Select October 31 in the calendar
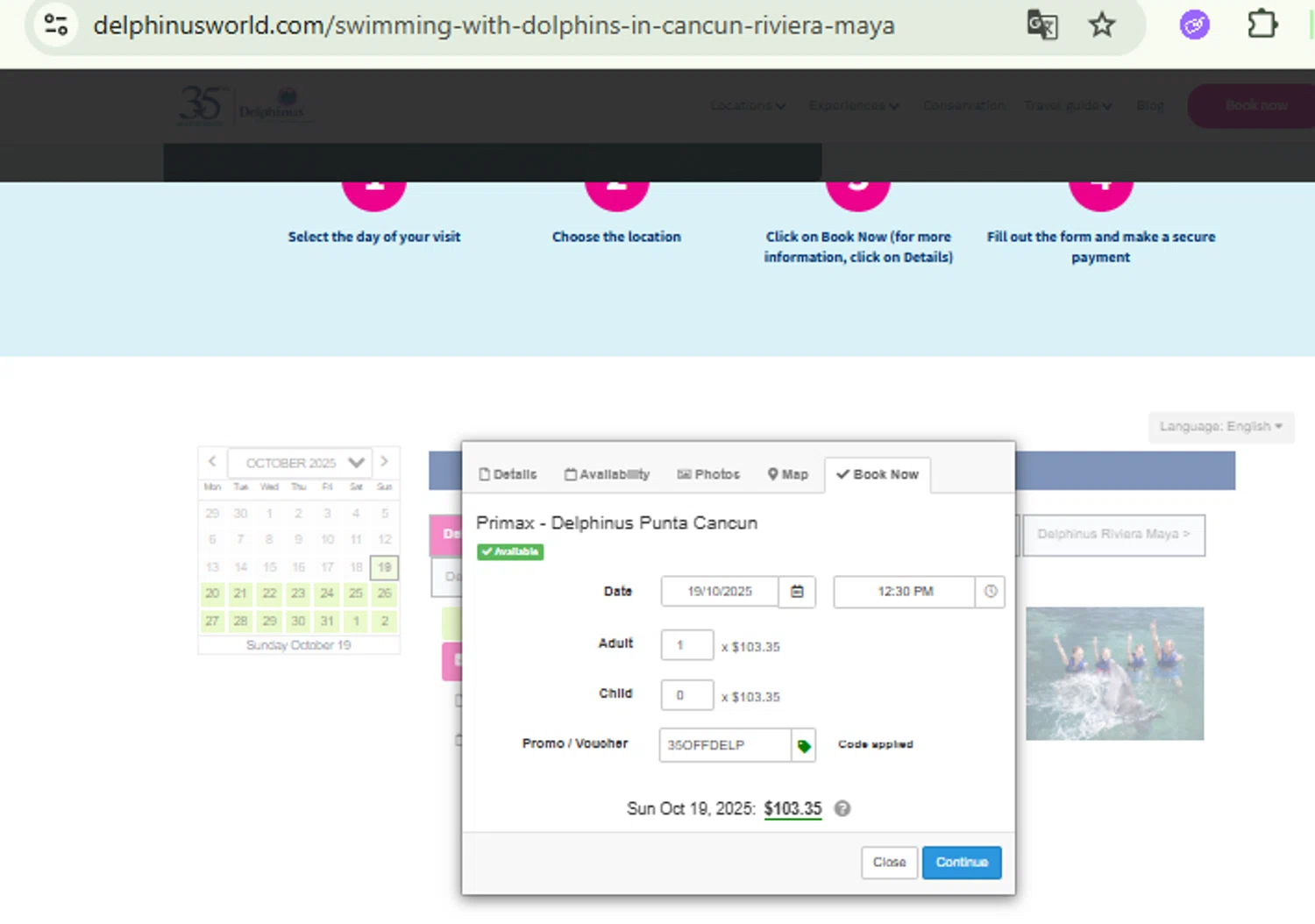This screenshot has height=924, width=1315. [x=327, y=621]
